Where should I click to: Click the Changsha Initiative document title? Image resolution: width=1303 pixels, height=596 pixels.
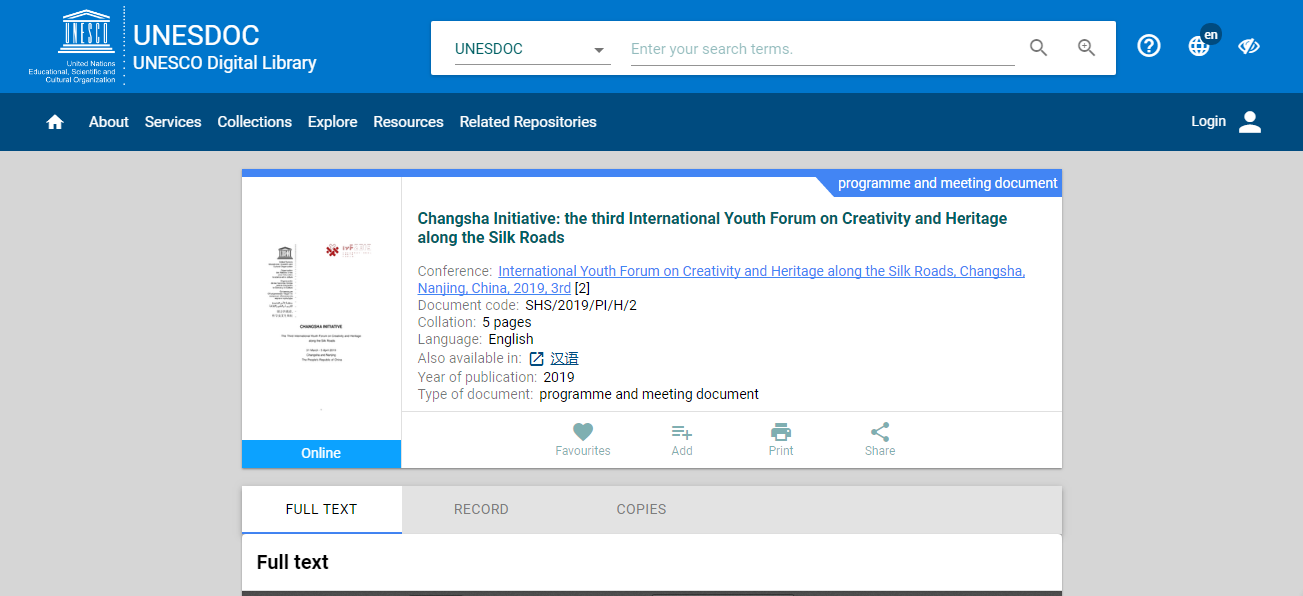coord(712,228)
